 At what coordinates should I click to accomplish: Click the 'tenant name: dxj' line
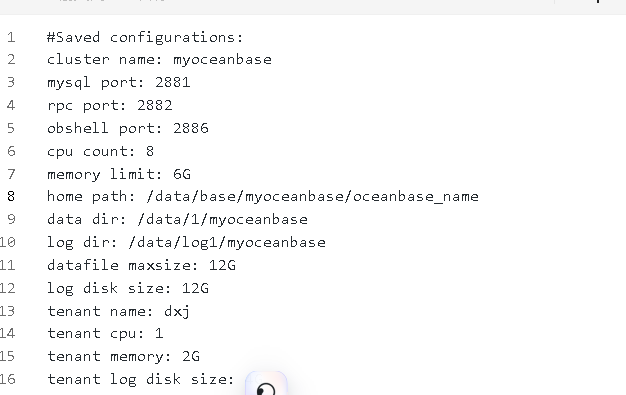119,311
